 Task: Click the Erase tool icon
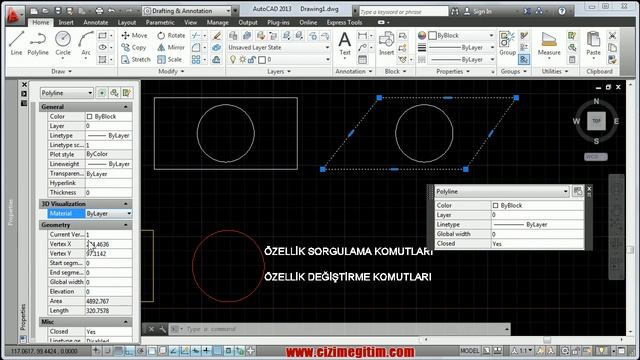(217, 36)
